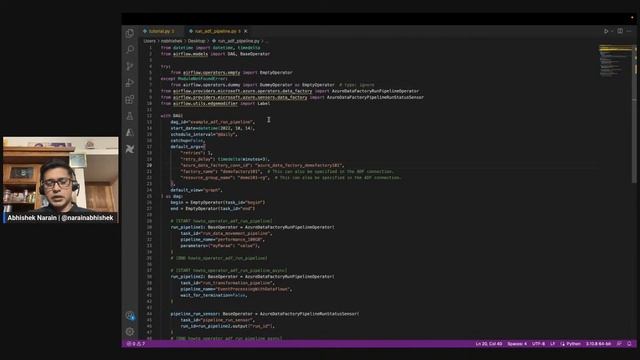
Task: Open the Source Control view
Action: point(130,66)
